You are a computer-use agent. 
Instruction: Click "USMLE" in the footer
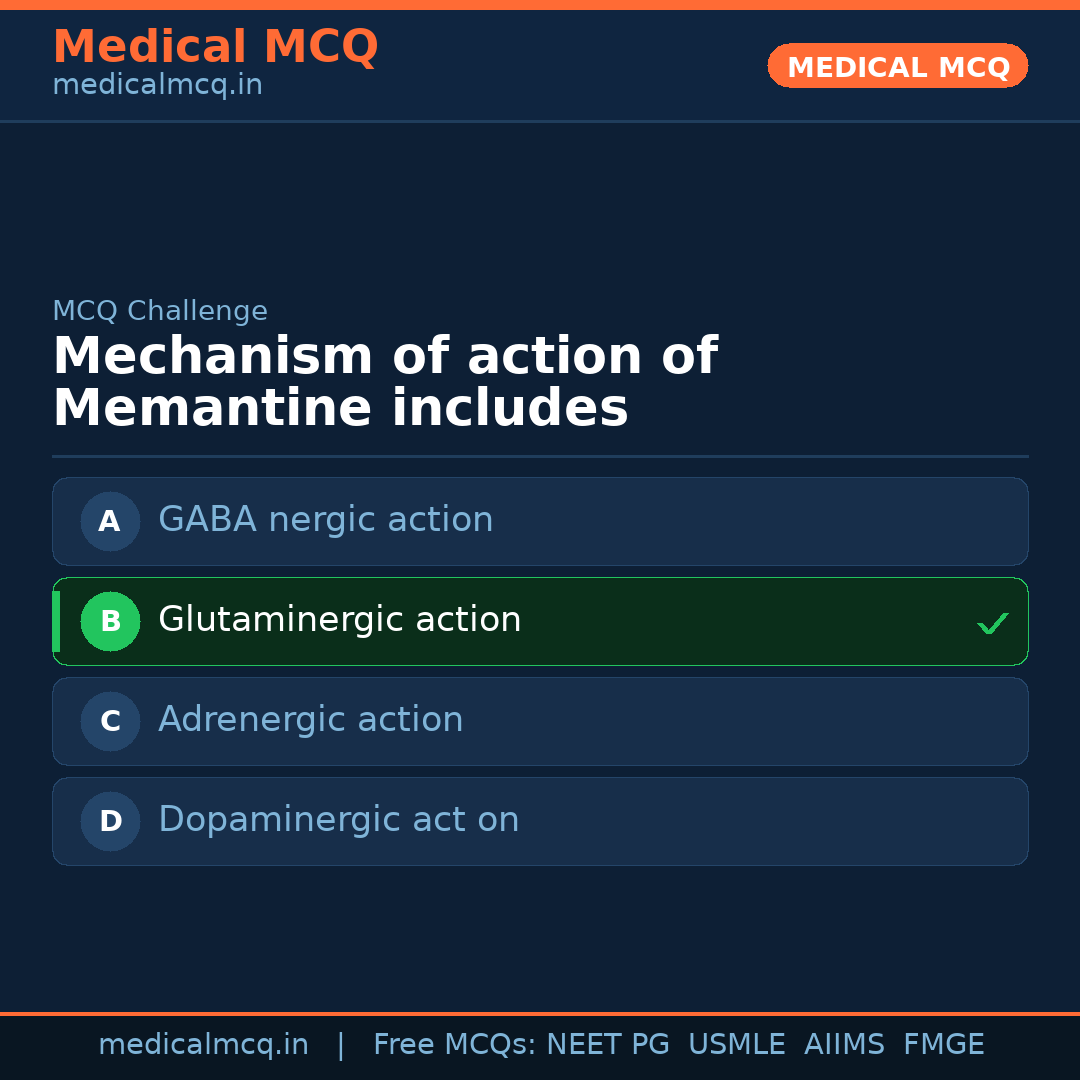pyautogui.click(x=736, y=1045)
